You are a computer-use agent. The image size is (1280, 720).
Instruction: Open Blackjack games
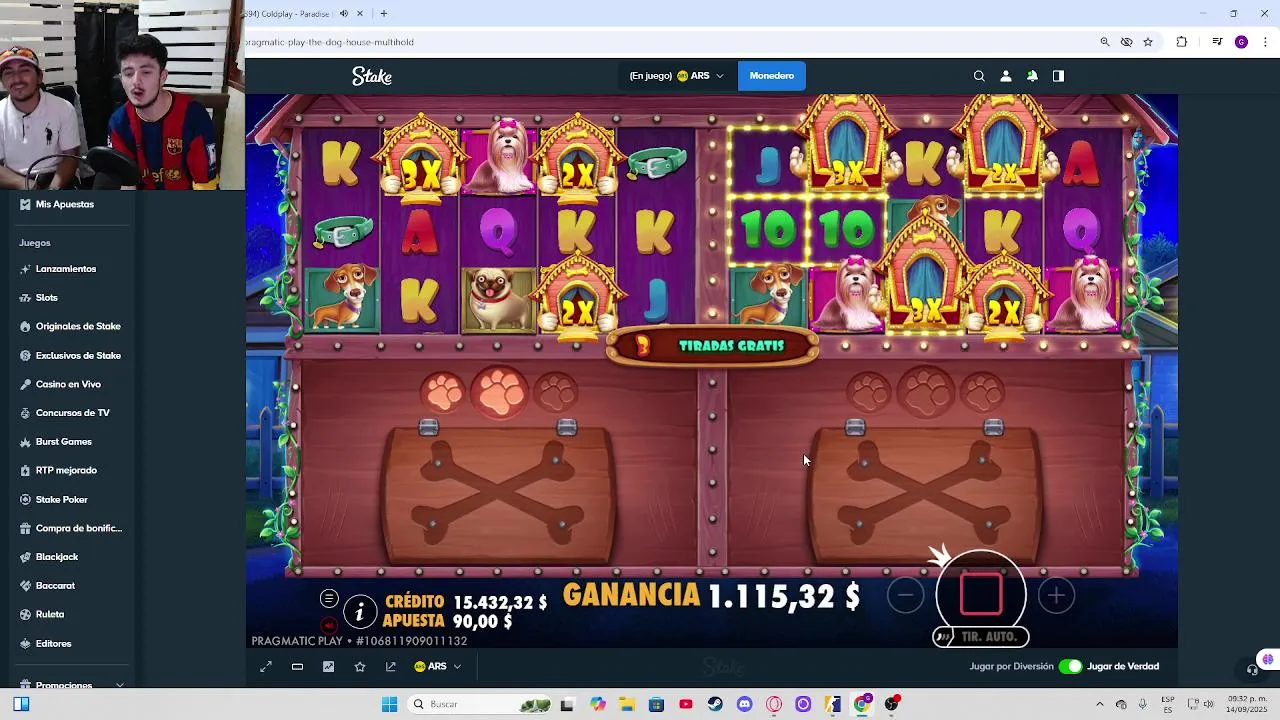point(57,557)
